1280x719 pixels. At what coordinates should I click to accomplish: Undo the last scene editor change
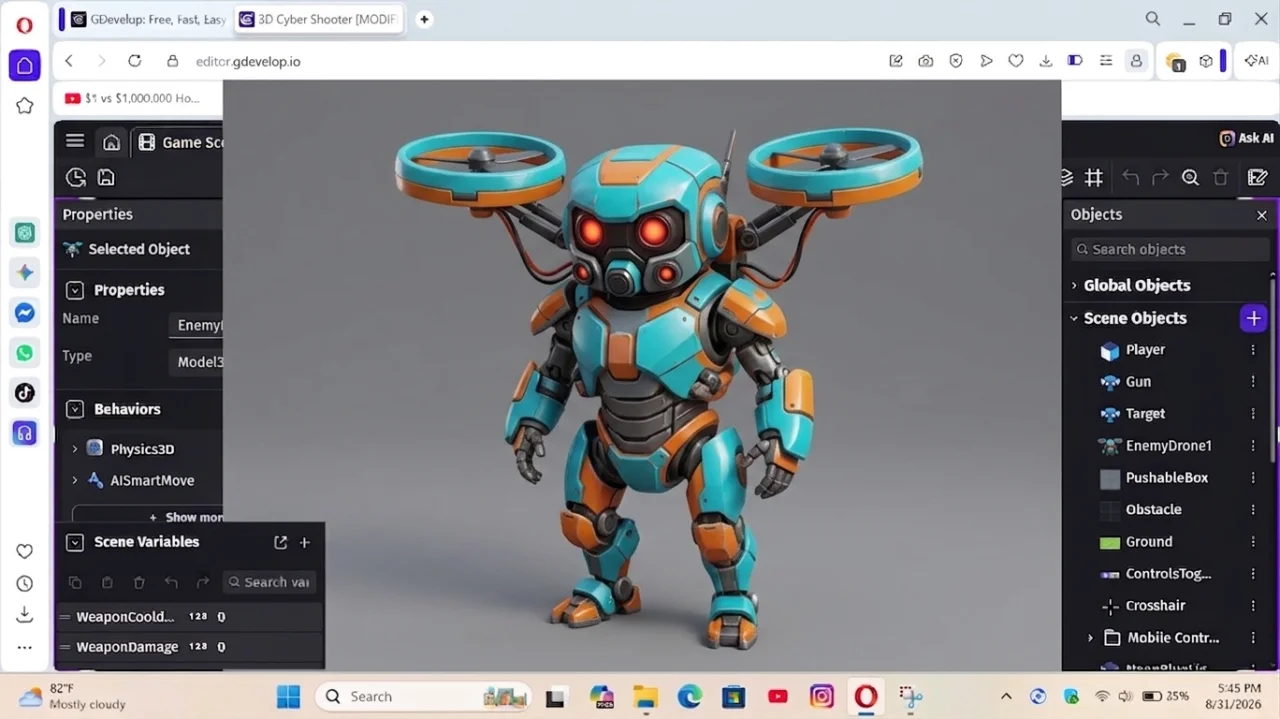[x=1130, y=177]
